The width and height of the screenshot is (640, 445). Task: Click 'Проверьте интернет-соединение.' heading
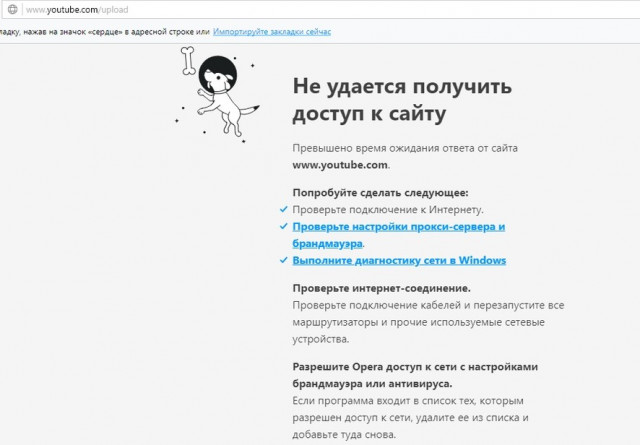(382, 288)
